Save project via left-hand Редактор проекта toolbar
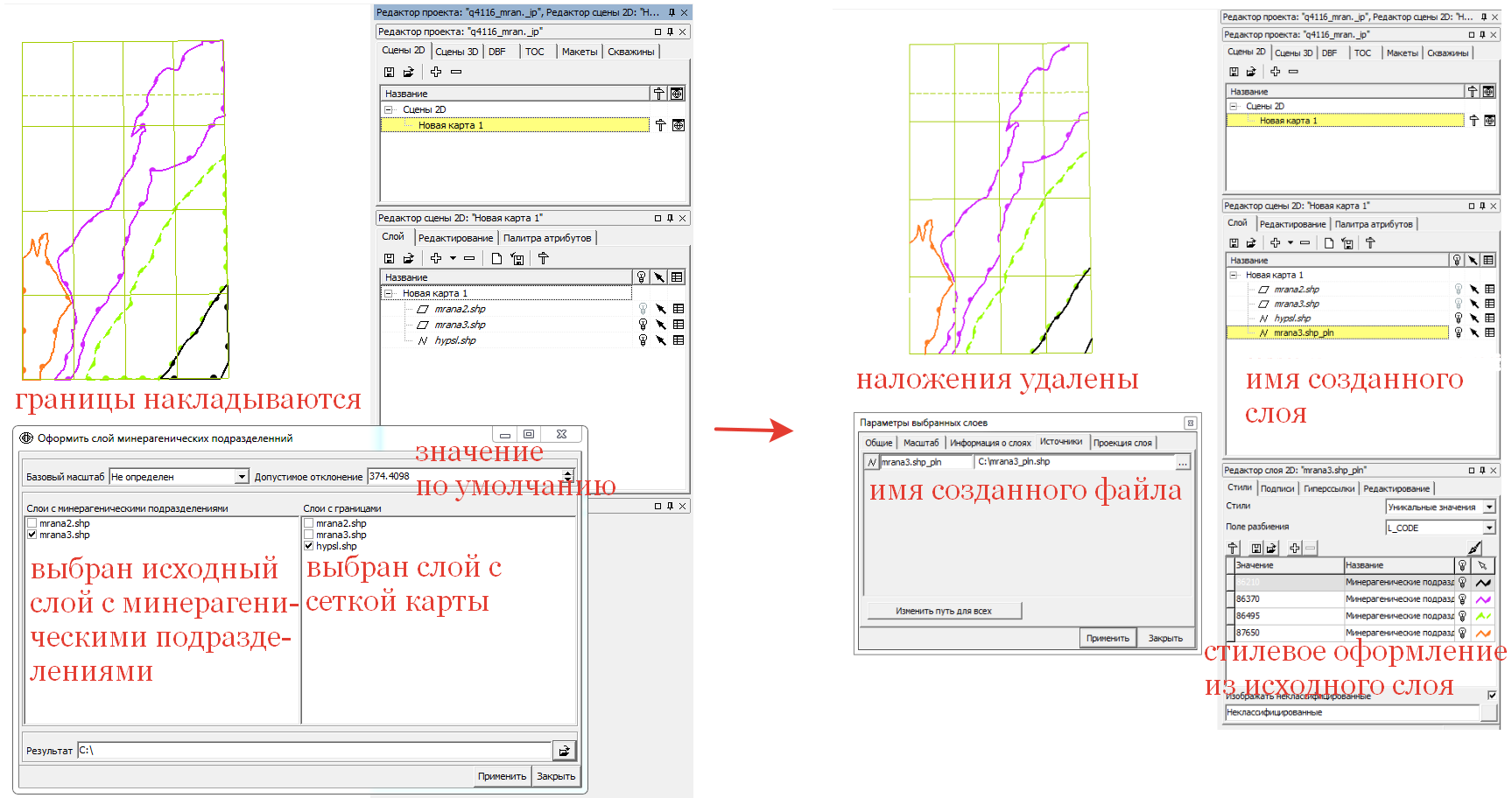The height and width of the screenshot is (798, 1512). 390,72
